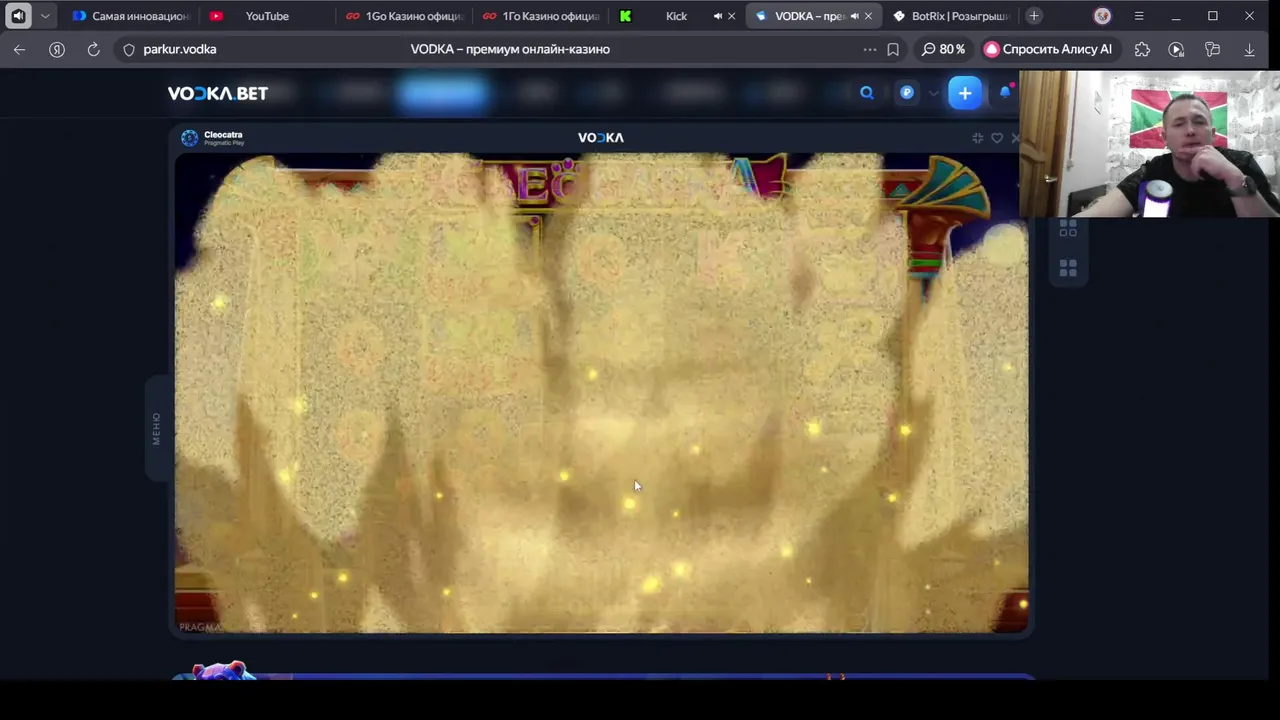Open the toolbar icon beside downloads
The width and height of the screenshot is (1280, 720).
[x=1213, y=49]
